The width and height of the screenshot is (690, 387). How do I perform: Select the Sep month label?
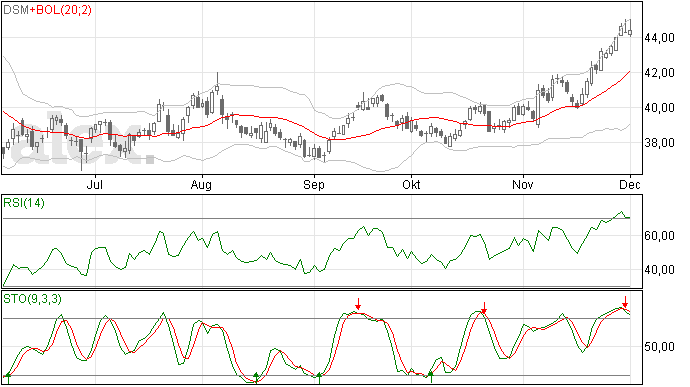(x=314, y=184)
